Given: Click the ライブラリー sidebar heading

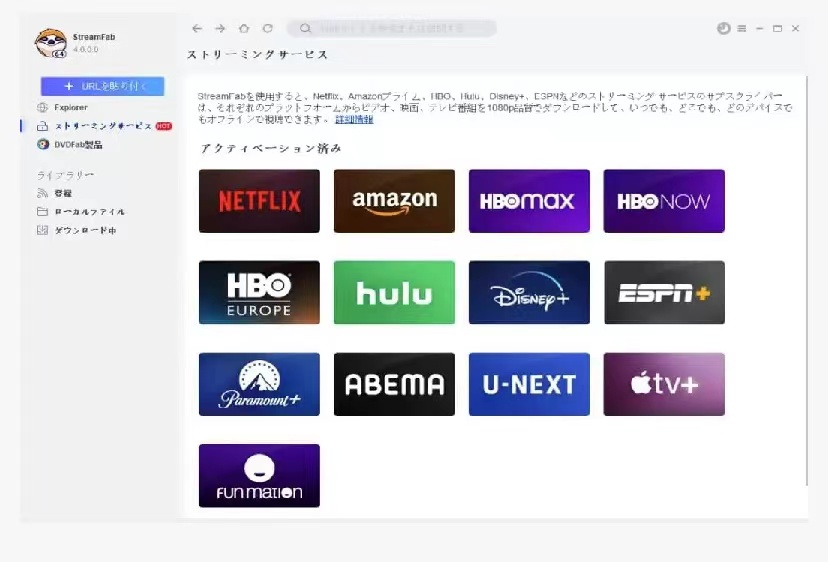Looking at the screenshot, I should pyautogui.click(x=65, y=175).
